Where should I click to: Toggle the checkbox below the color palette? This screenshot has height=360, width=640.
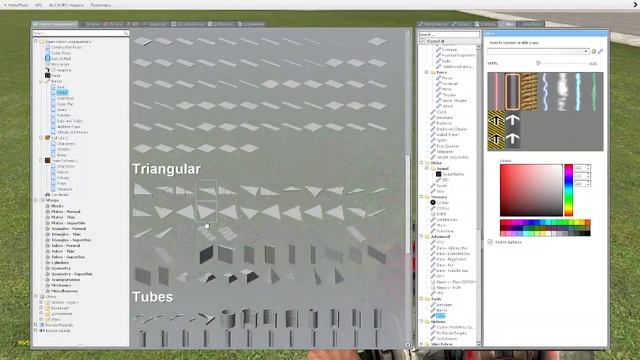click(490, 242)
